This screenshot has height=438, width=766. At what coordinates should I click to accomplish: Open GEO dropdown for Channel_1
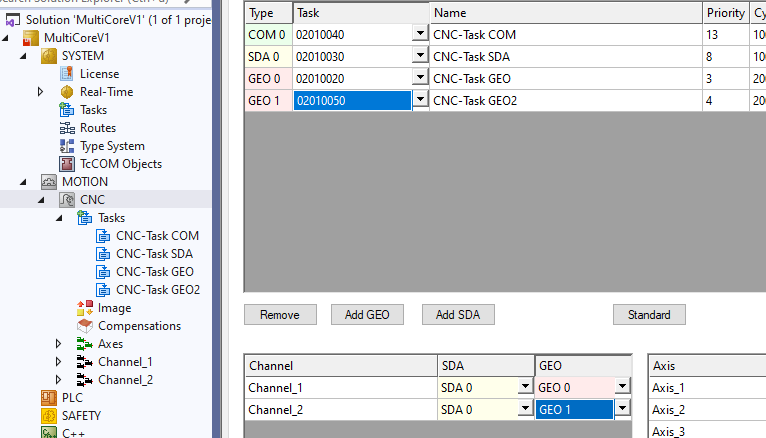tap(622, 386)
